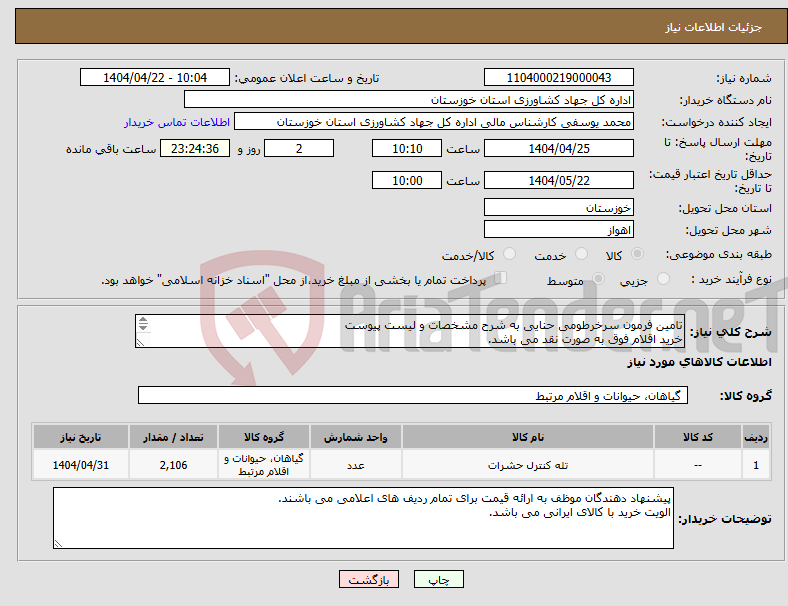Viewport: 788px width, 606px height.
Task: Click the بازگشت (back) button
Action: (x=369, y=579)
